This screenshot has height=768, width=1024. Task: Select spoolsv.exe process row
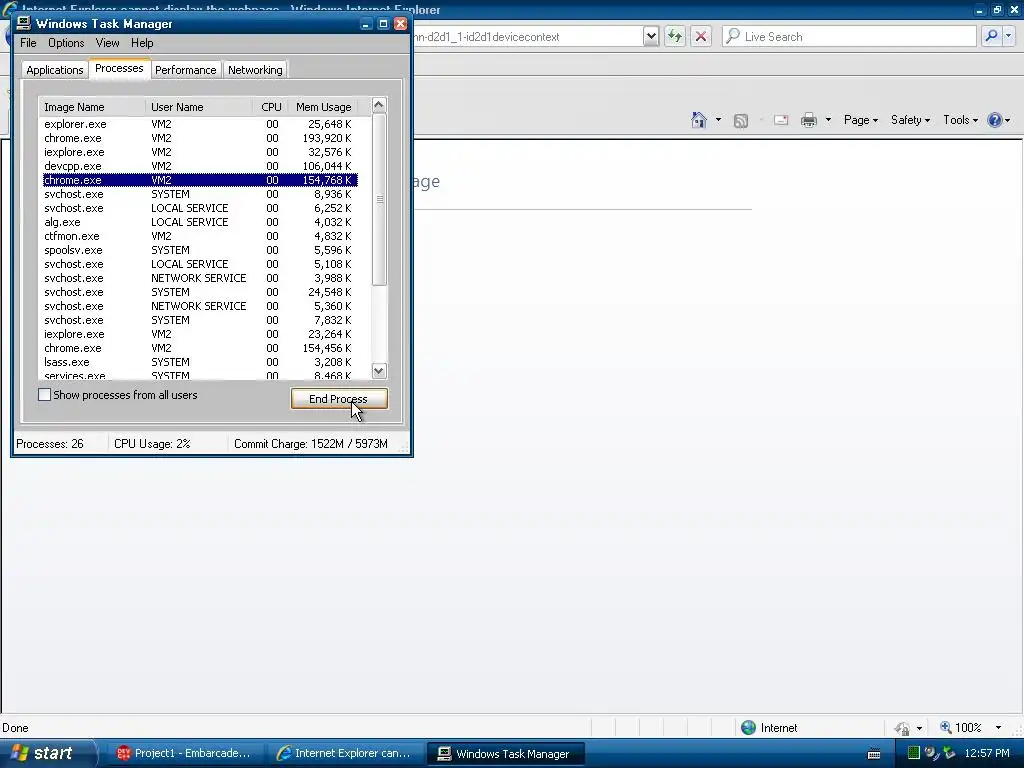[200, 250]
